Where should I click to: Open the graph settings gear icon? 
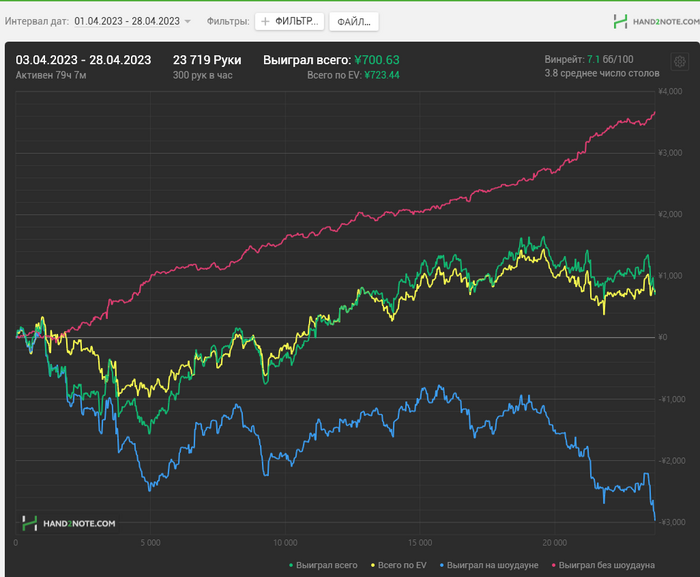coord(679,62)
